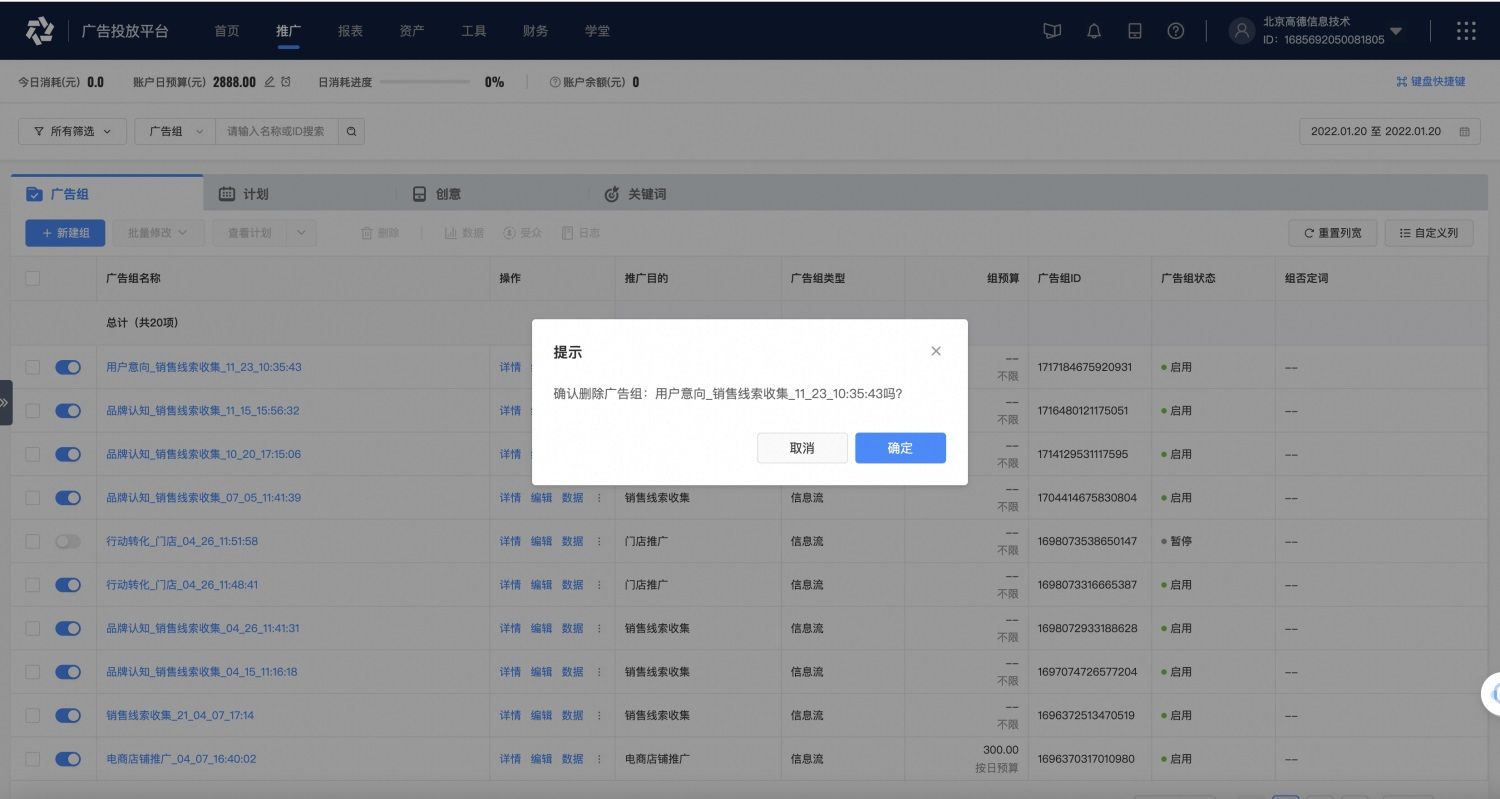Enable the paused 行动转化_门店_04_26_11:51:58 switch

tap(68, 541)
